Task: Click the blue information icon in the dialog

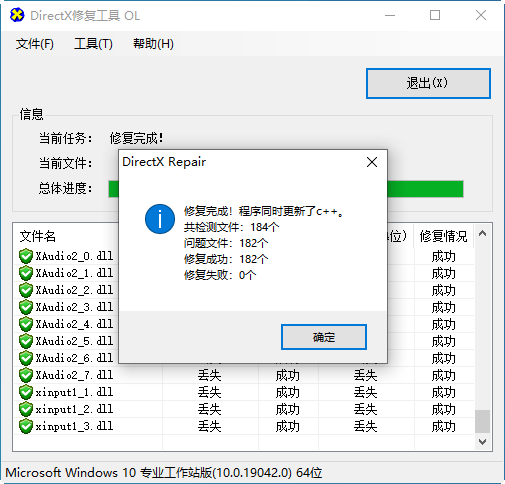Action: coord(160,219)
